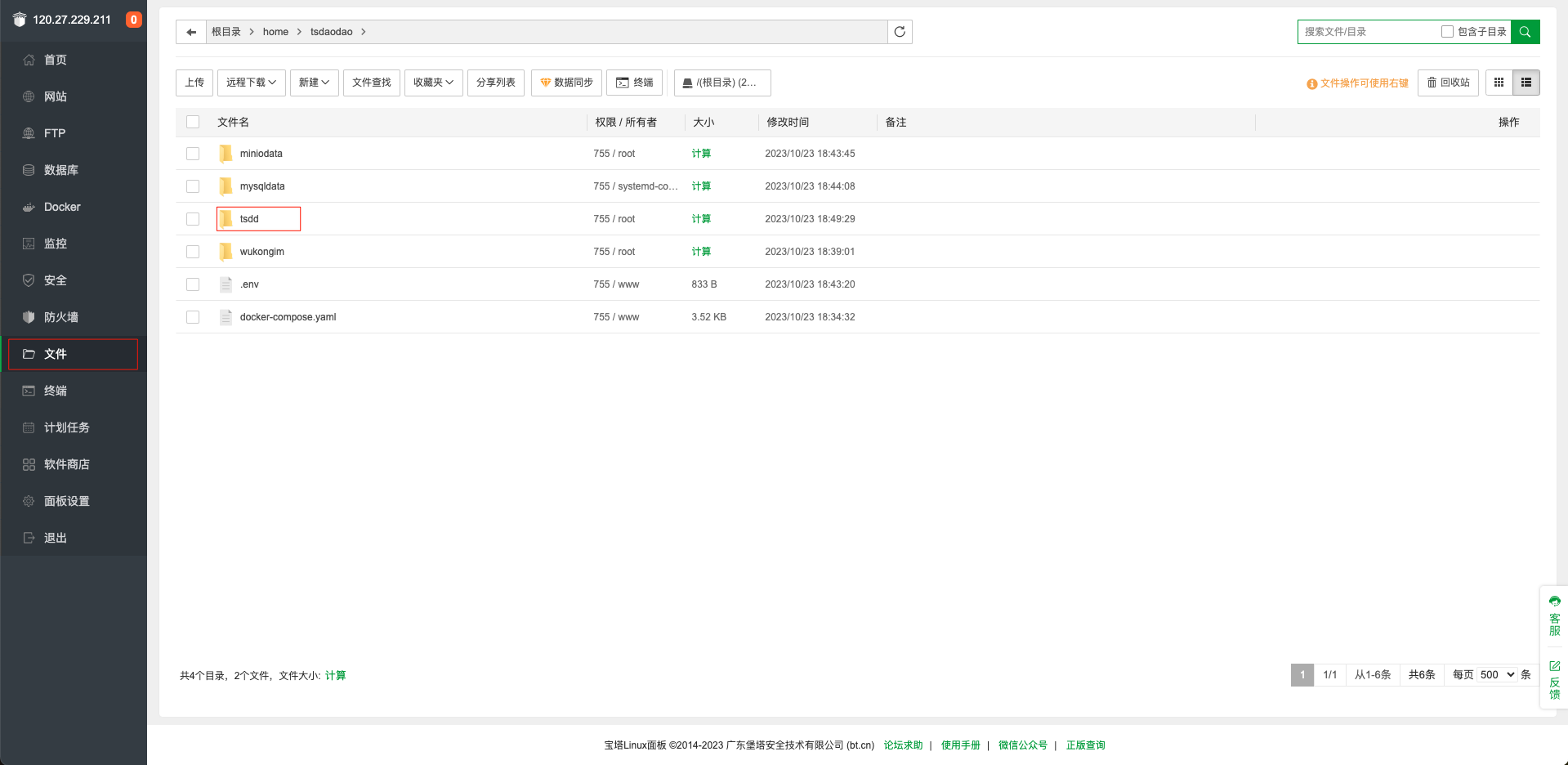This screenshot has width=1568, height=765.
Task: Check the select-all files checkbox
Action: point(193,122)
